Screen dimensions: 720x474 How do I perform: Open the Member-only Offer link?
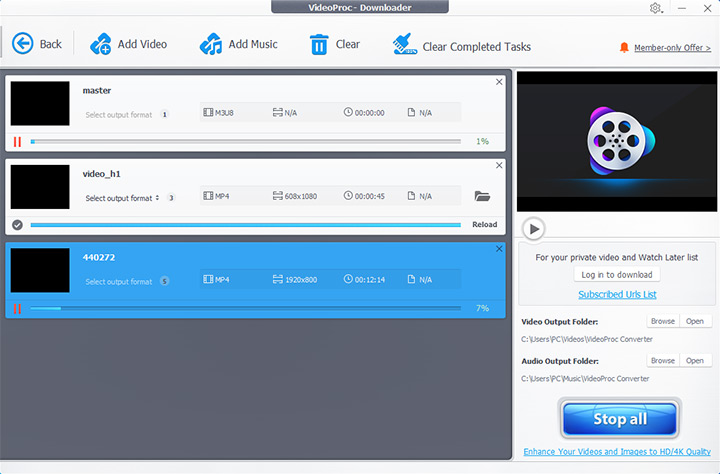[672, 48]
